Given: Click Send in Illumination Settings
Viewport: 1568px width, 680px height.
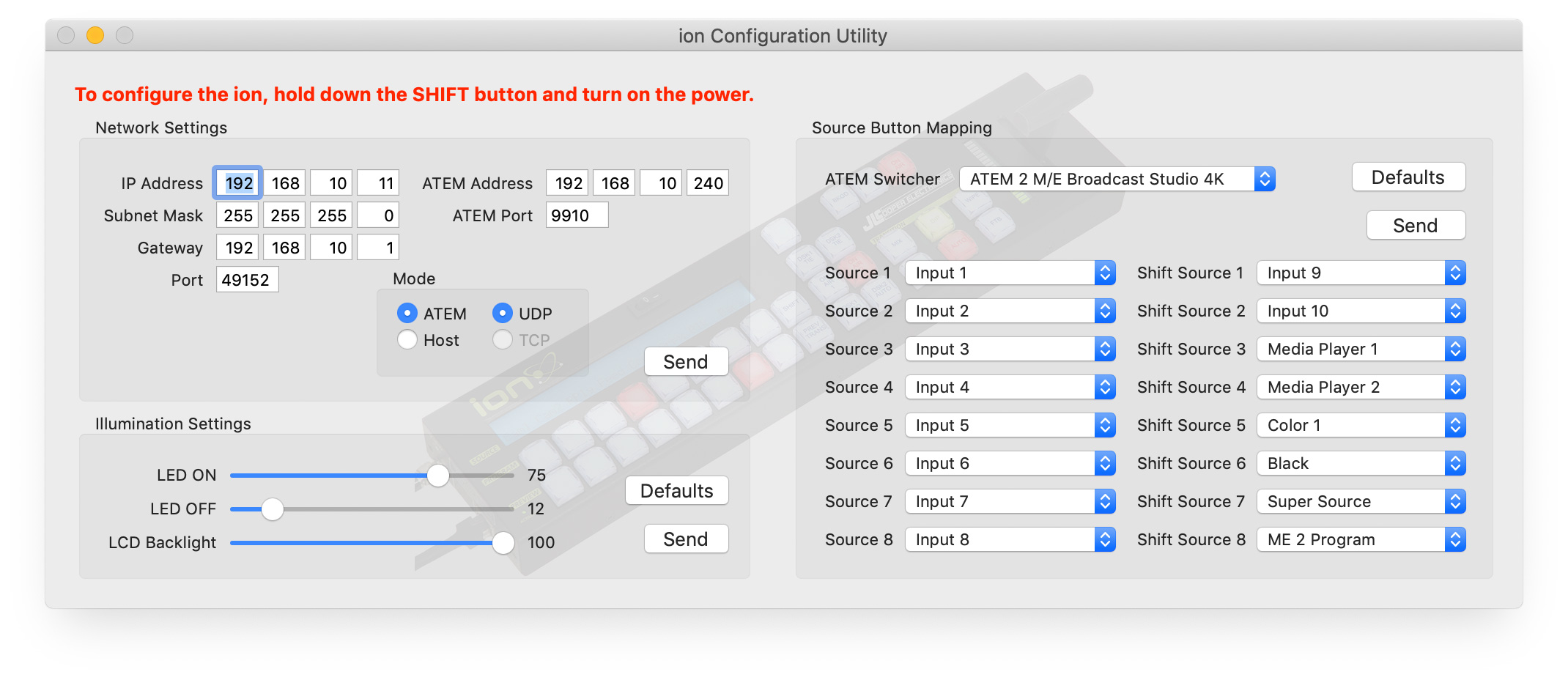Looking at the screenshot, I should (686, 539).
